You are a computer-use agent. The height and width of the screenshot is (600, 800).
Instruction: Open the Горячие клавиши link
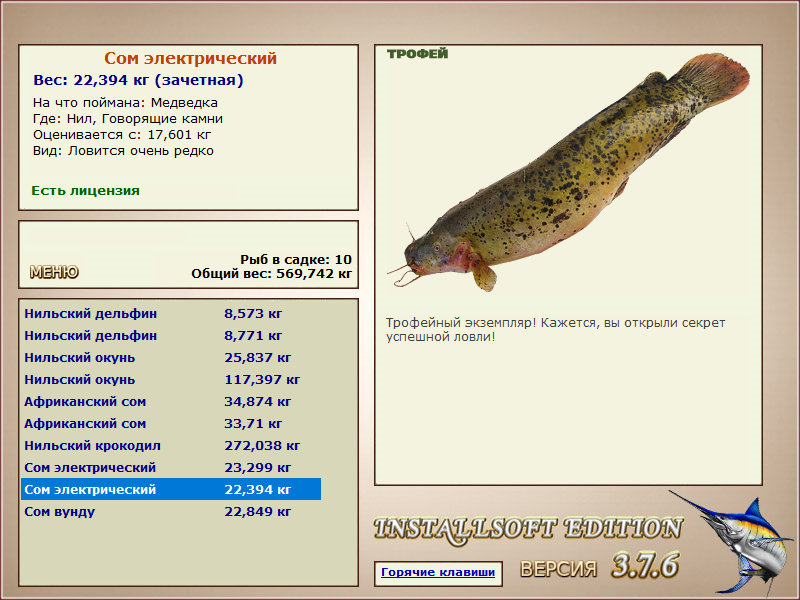point(438,572)
